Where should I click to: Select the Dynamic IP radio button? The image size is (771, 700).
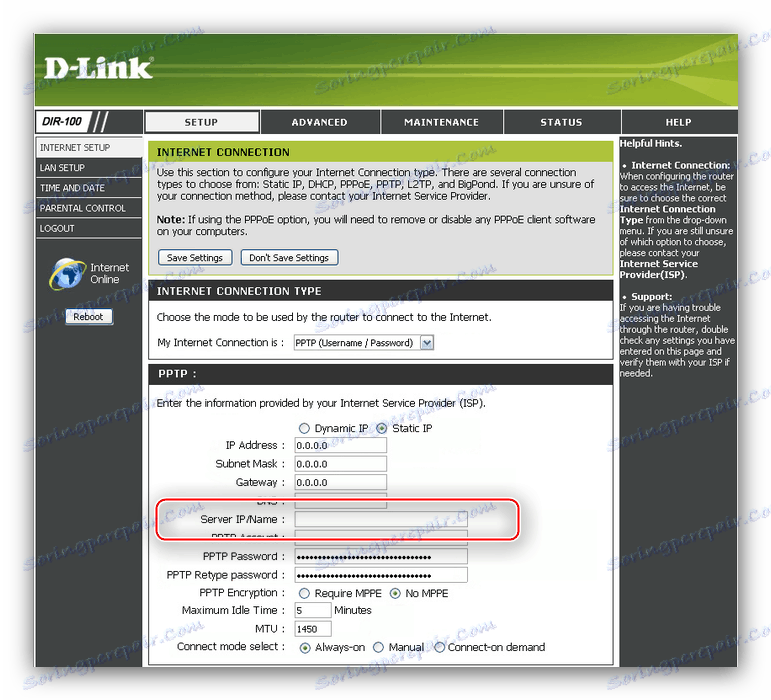(304, 429)
